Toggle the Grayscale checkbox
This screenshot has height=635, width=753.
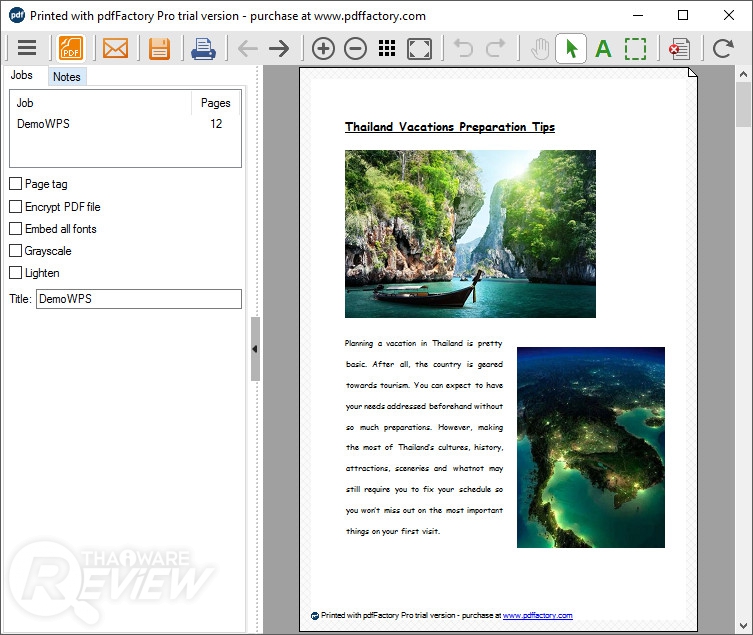(16, 251)
